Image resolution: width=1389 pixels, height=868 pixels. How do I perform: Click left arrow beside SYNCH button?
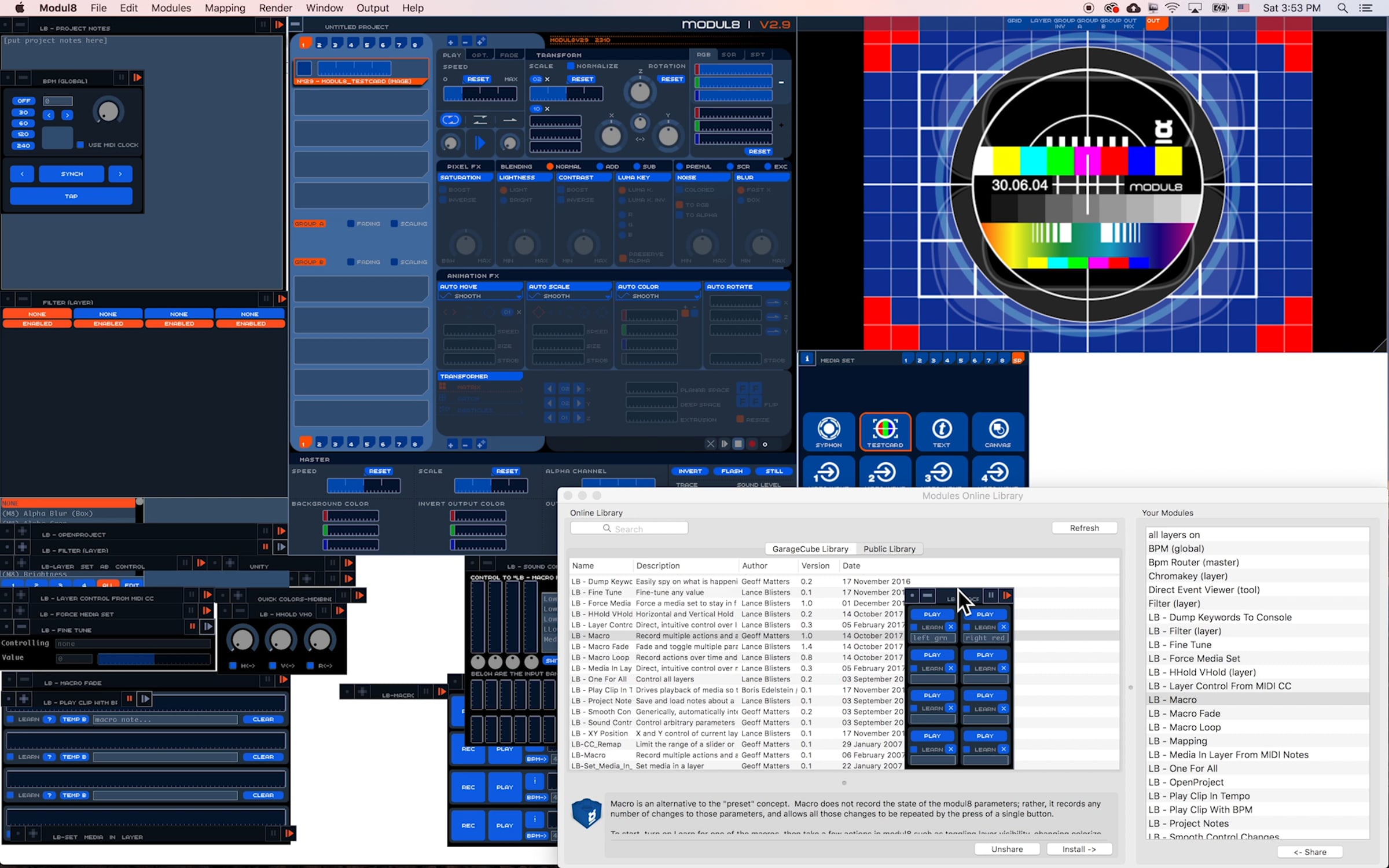click(x=22, y=174)
